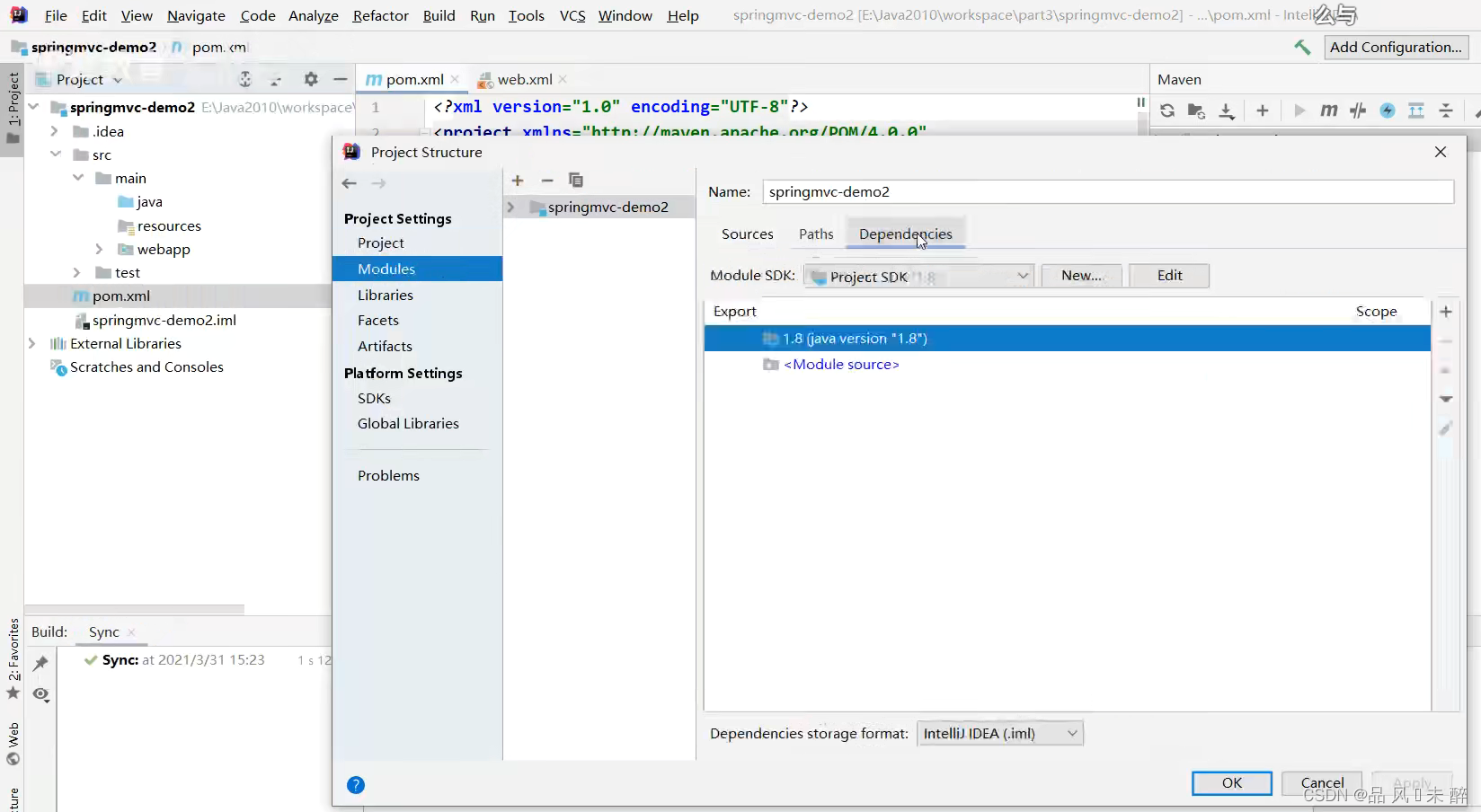Click the module Name input field
This screenshot has height=812, width=1481.
click(1108, 191)
